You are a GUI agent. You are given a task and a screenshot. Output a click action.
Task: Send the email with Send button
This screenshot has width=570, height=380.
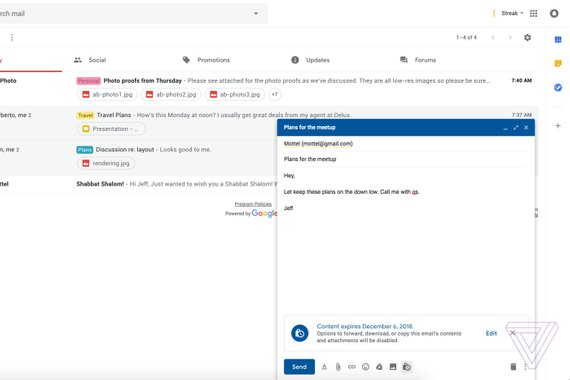pos(299,367)
